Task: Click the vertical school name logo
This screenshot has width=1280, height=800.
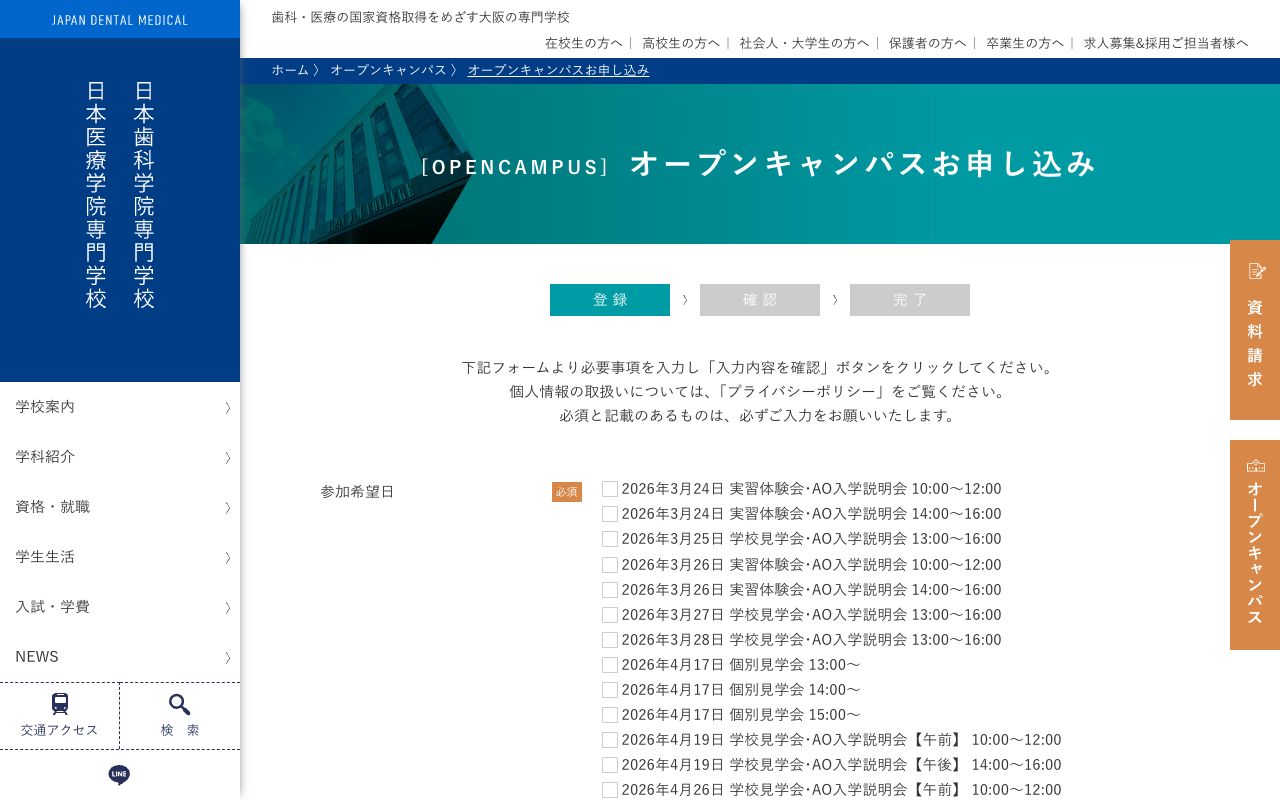Action: point(120,195)
